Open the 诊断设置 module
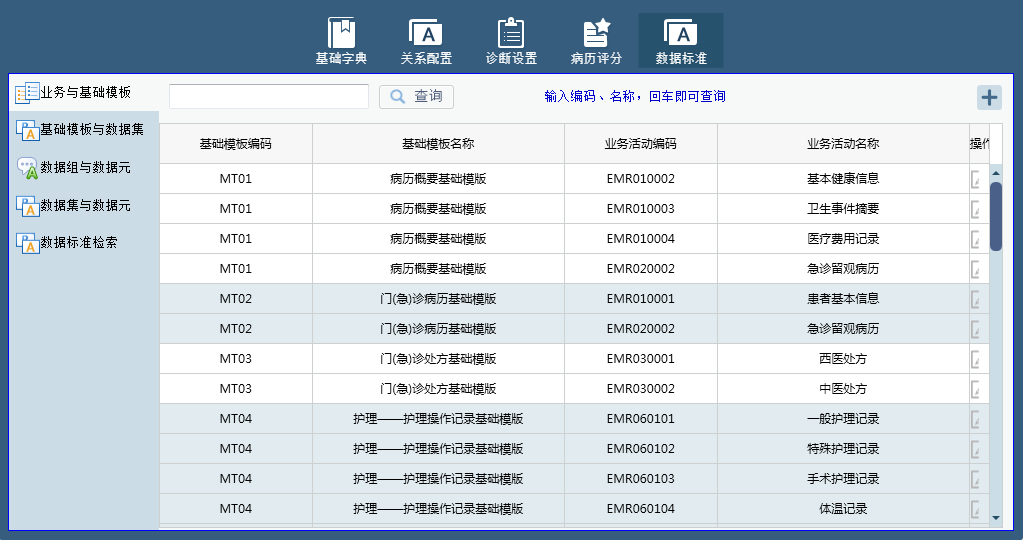This screenshot has width=1023, height=540. click(511, 41)
